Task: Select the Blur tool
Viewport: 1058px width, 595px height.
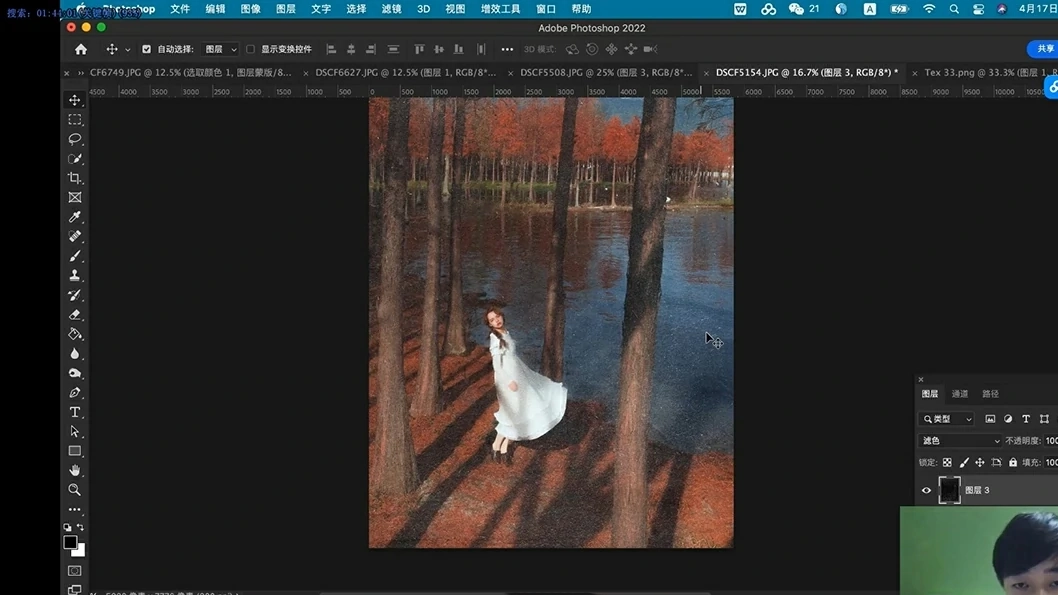Action: [x=75, y=353]
